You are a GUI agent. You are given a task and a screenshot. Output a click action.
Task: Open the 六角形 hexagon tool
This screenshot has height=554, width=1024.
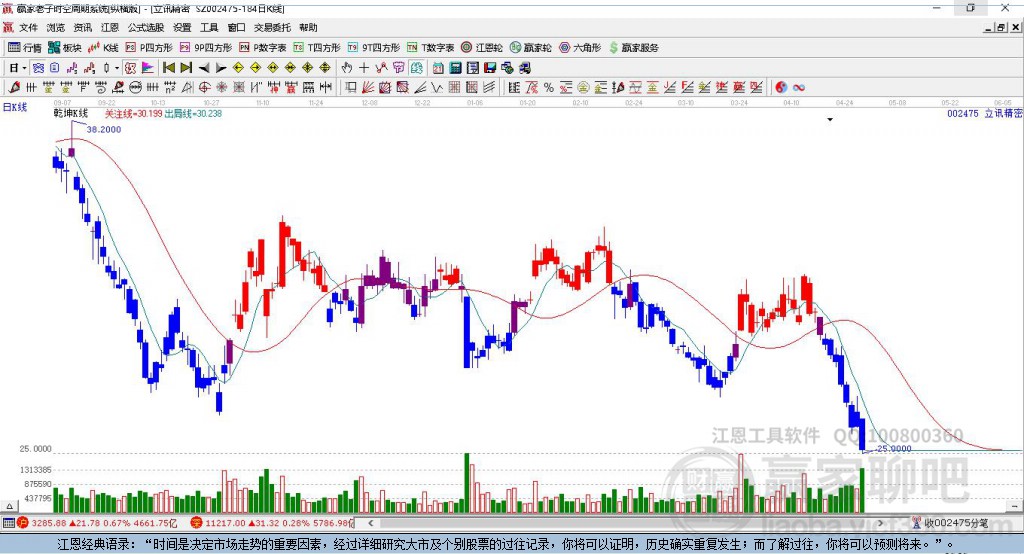(x=580, y=48)
